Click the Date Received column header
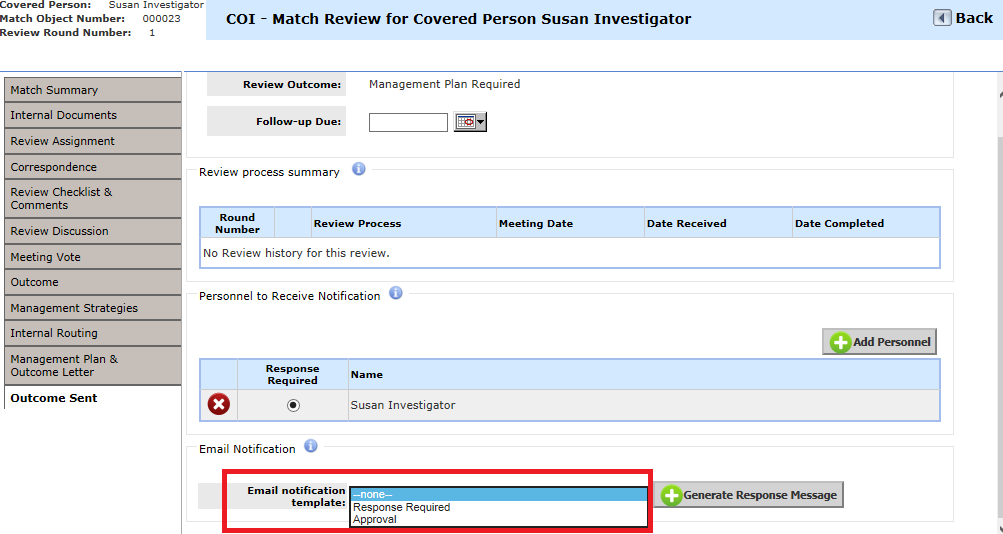 (718, 223)
